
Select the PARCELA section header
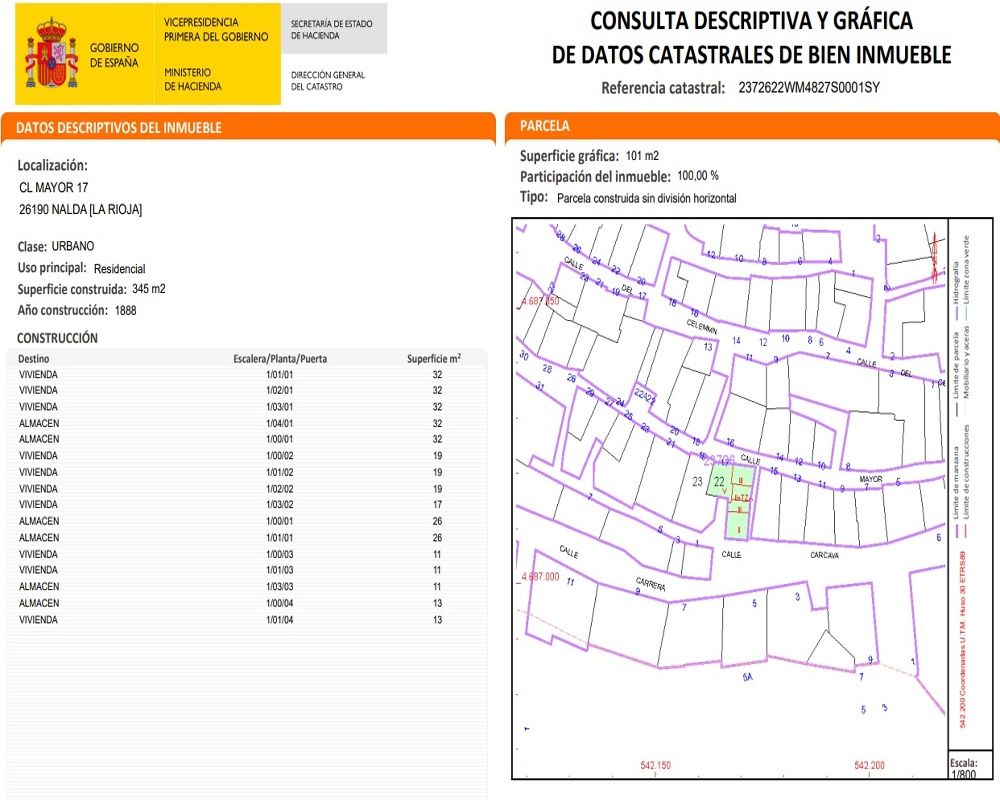(752, 126)
